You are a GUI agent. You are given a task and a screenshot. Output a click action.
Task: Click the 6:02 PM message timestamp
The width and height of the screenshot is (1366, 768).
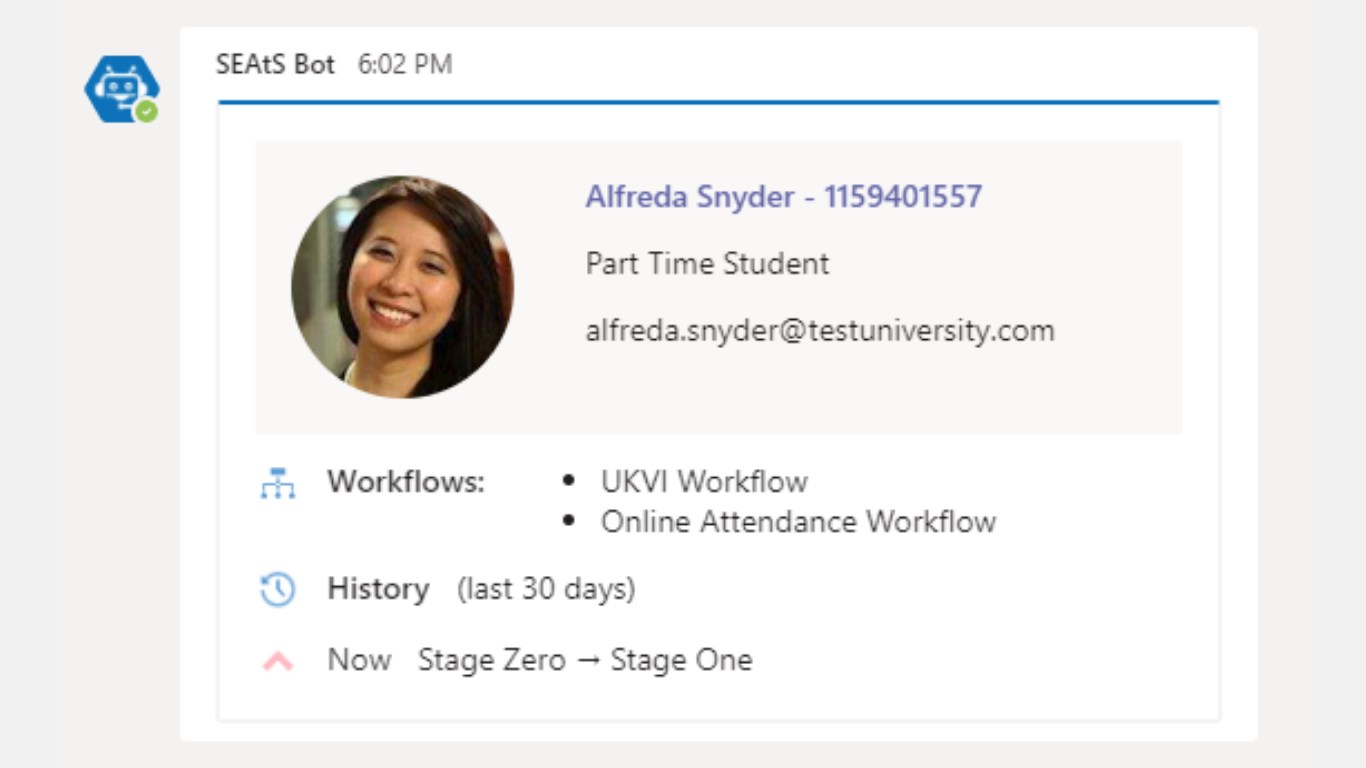405,65
